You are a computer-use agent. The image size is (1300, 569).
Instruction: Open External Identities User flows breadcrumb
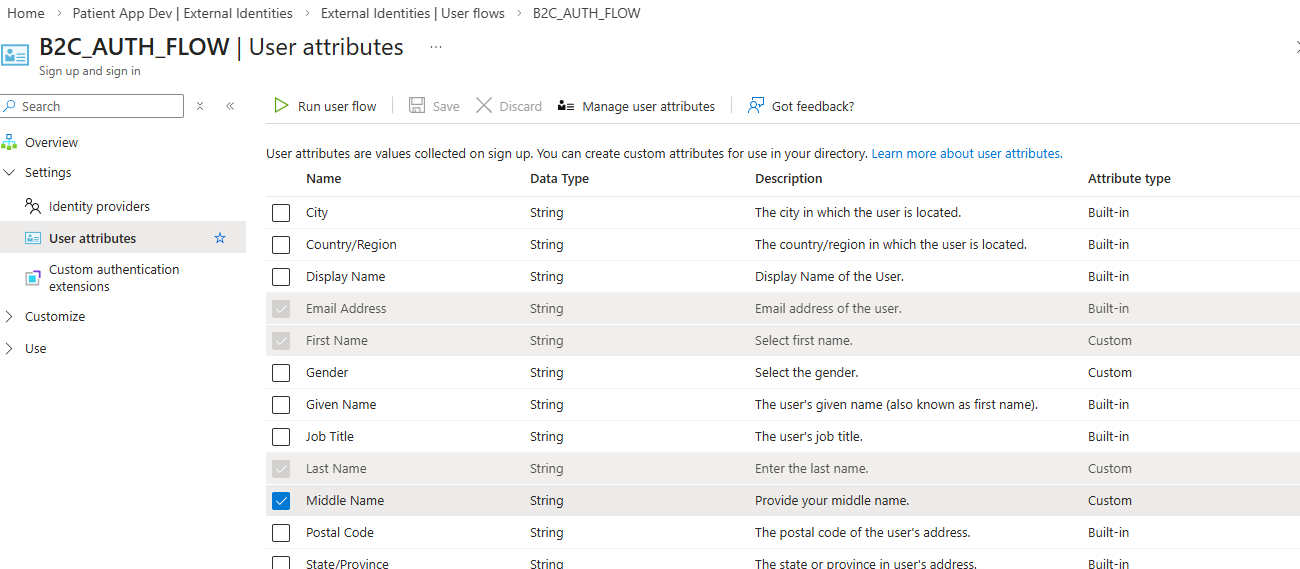coord(413,13)
